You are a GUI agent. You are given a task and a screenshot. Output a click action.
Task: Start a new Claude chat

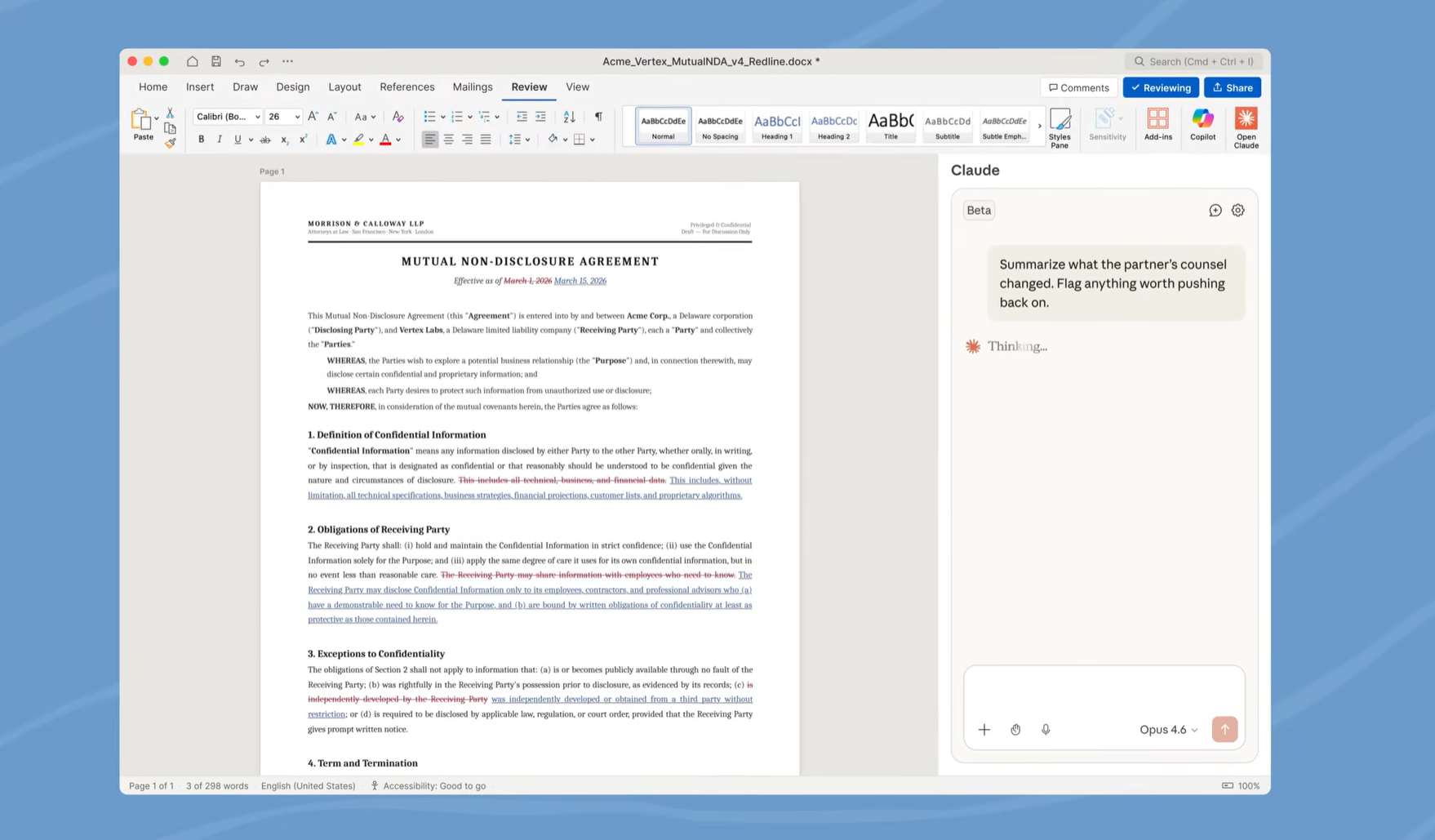tap(1215, 210)
